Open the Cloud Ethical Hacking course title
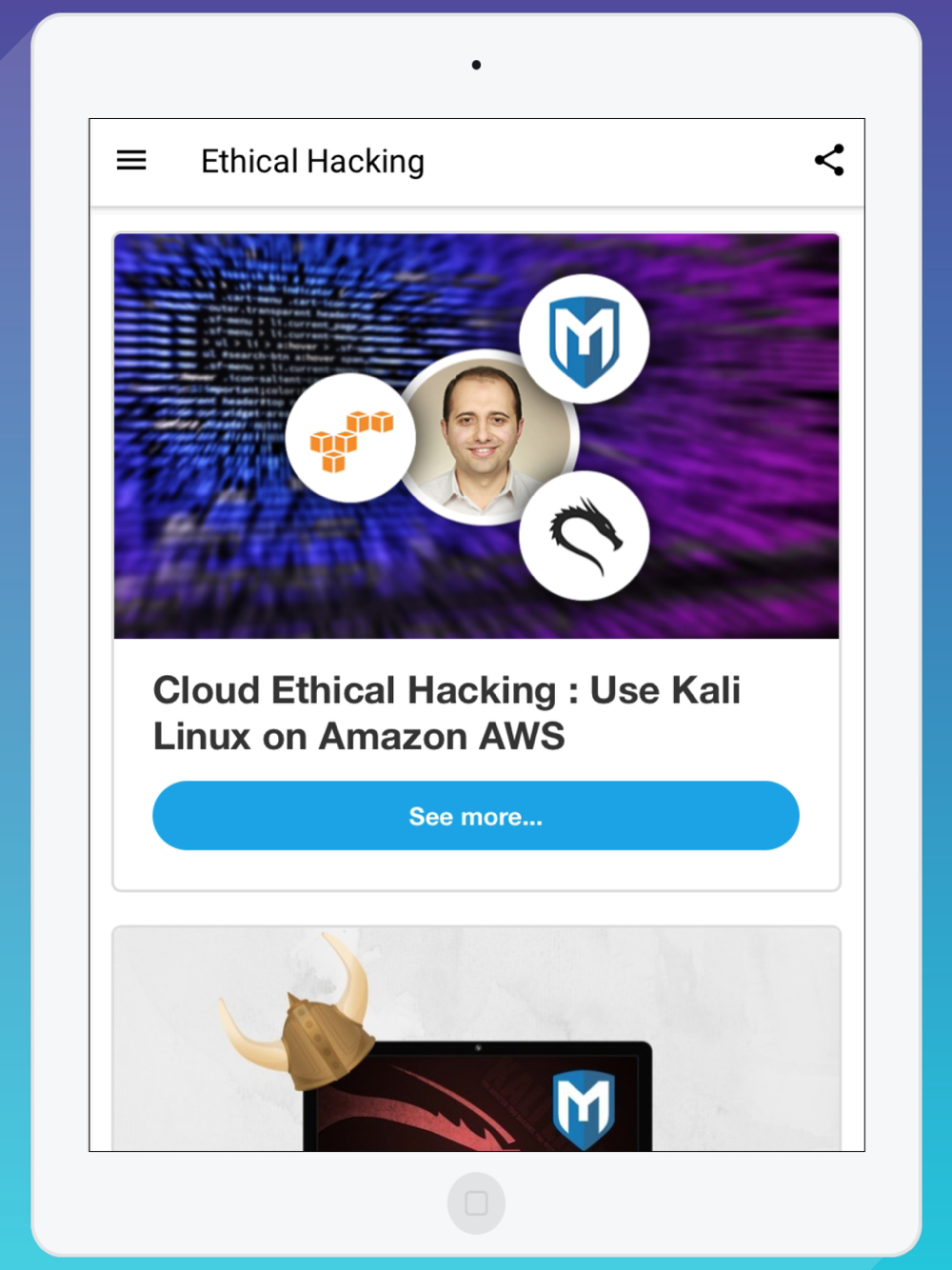Viewport: 952px width, 1270px height. (446, 713)
